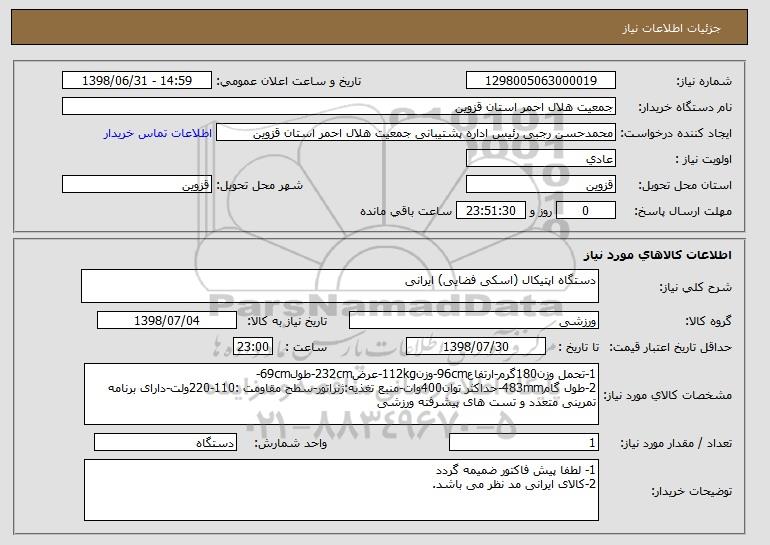Click the remaining time field 23:51:30

point(491,211)
